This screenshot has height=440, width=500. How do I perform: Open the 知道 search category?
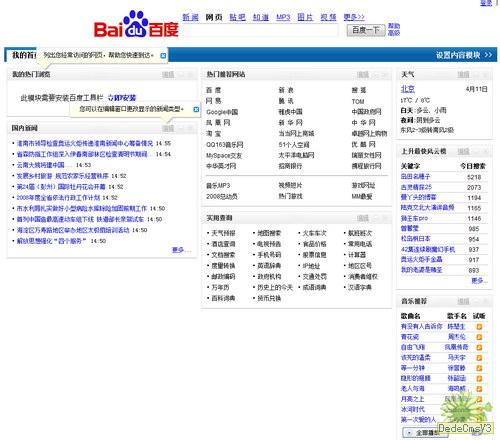click(x=261, y=17)
